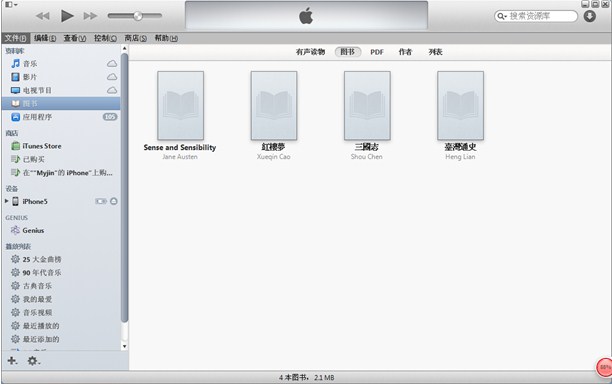Image resolution: width=612 pixels, height=386 pixels.
Task: Open search options magnifier dropdown
Action: (502, 16)
